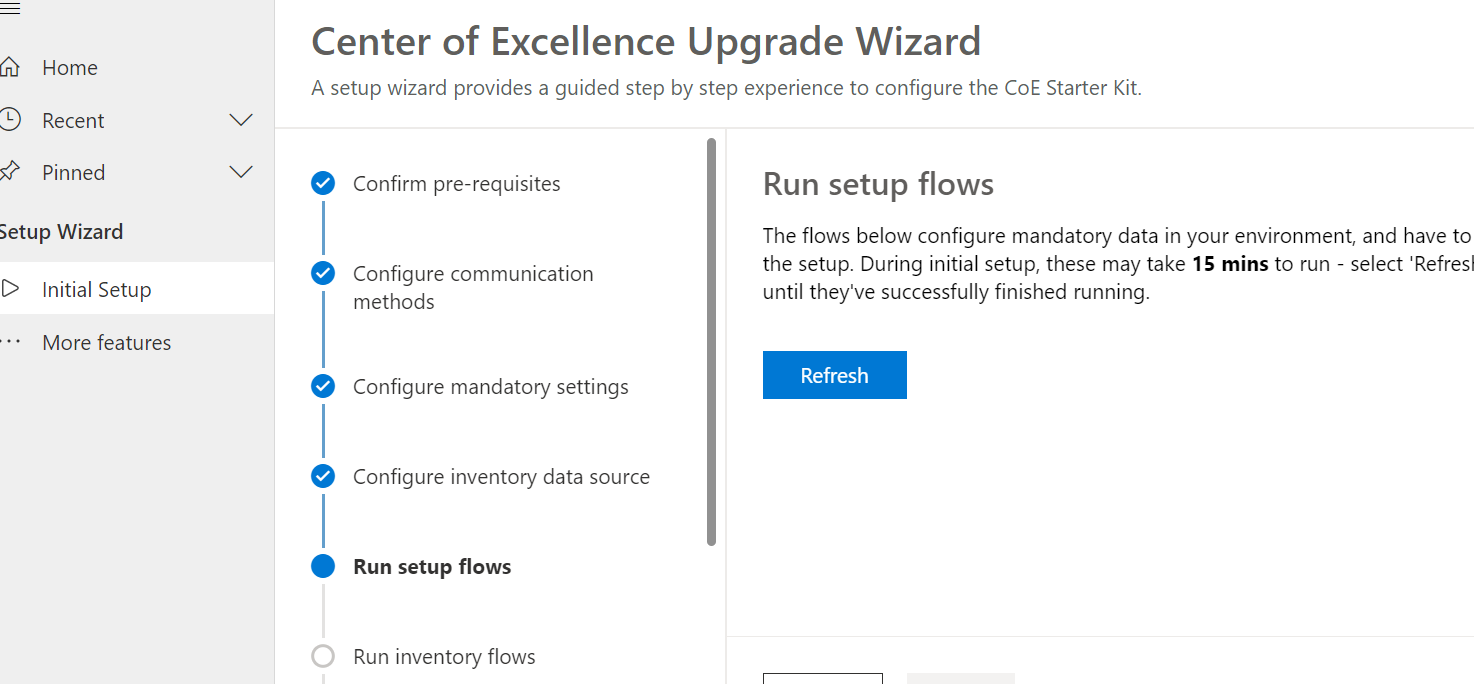Collapse the Recent section chevron

pyautogui.click(x=241, y=119)
